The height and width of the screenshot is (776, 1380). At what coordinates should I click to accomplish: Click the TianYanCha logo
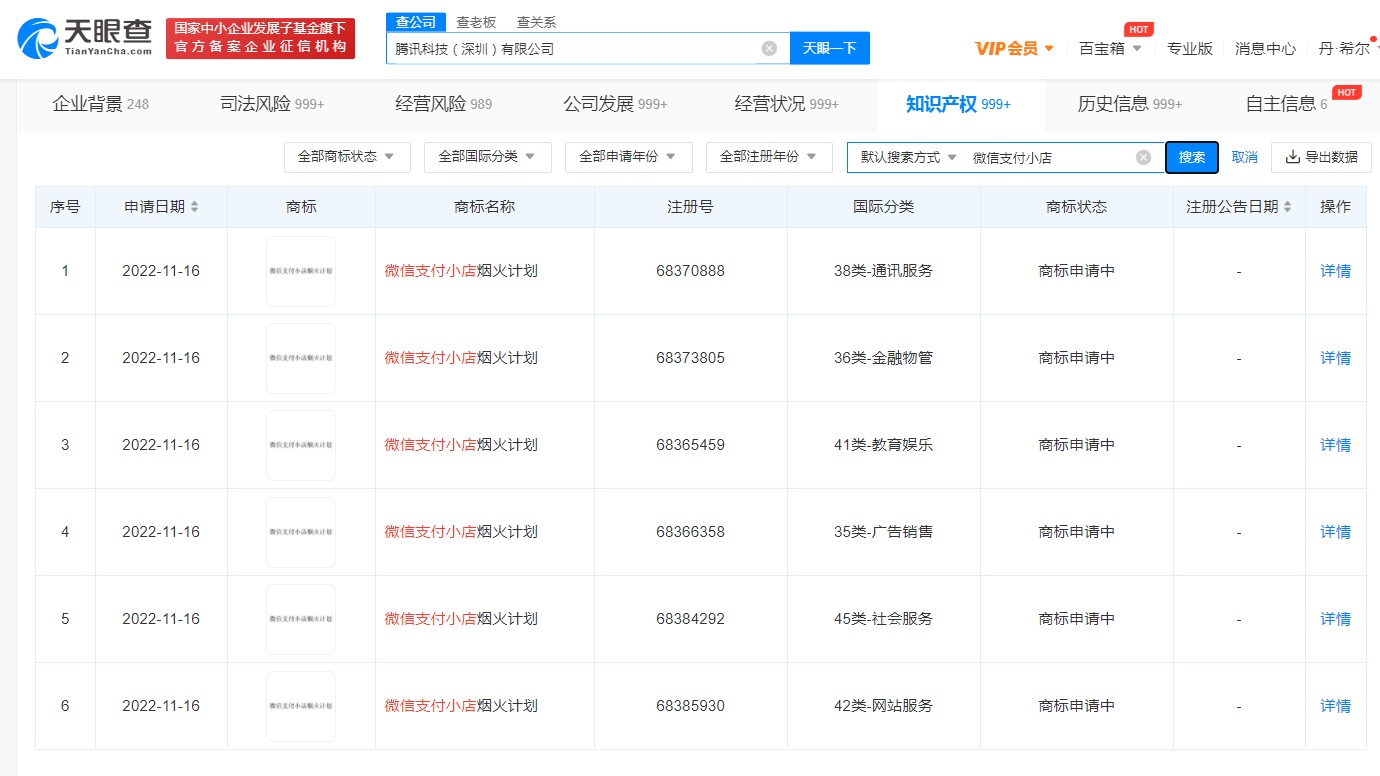click(x=85, y=38)
